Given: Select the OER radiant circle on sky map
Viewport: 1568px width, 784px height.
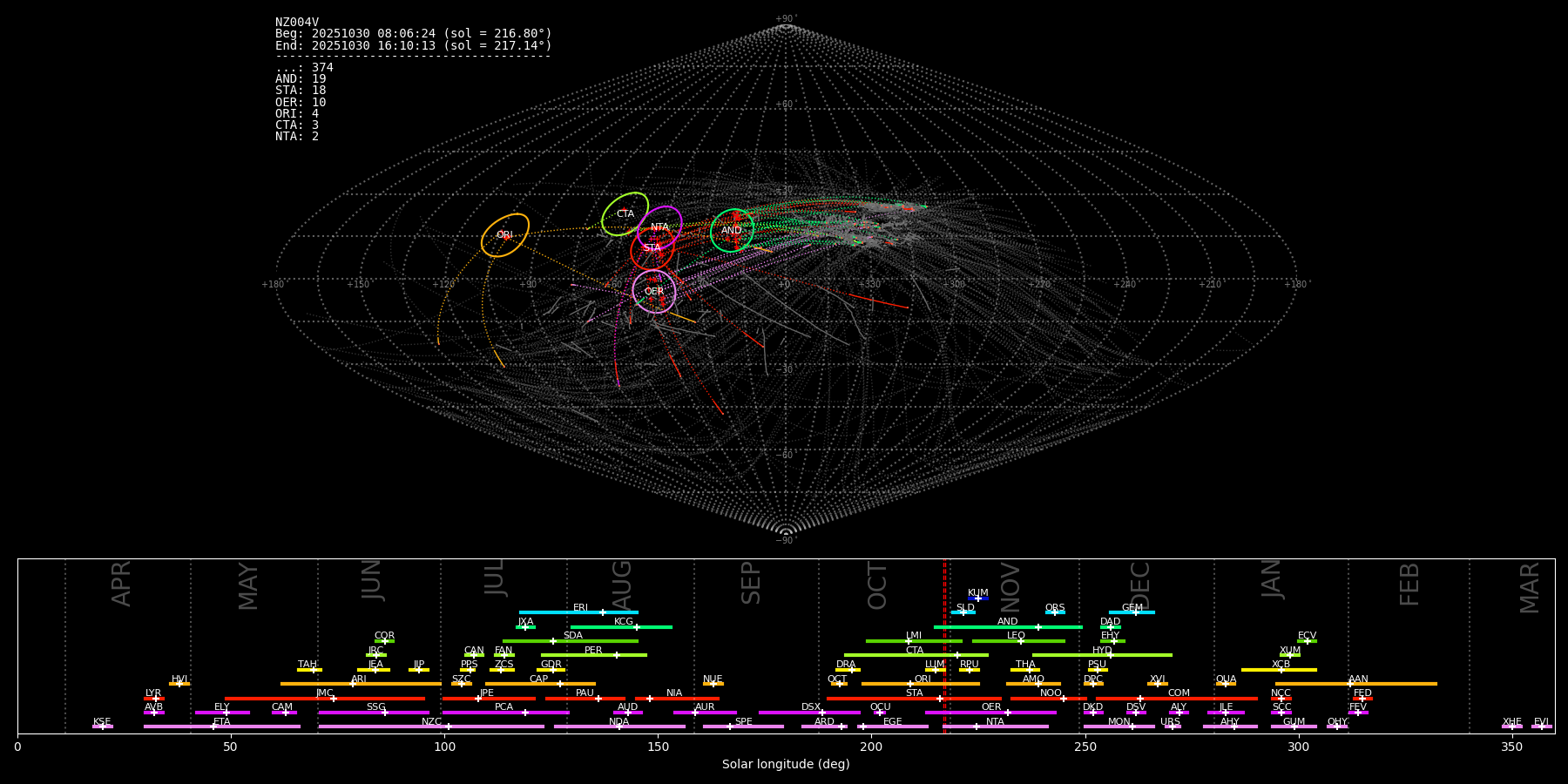Looking at the screenshot, I should coord(654,292).
